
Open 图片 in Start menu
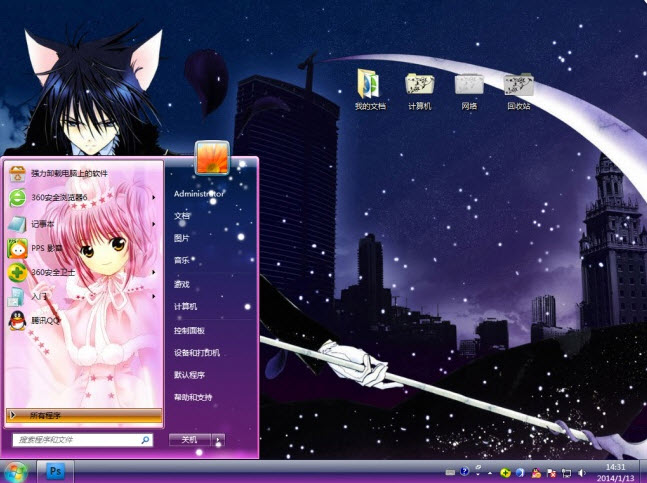pos(182,238)
